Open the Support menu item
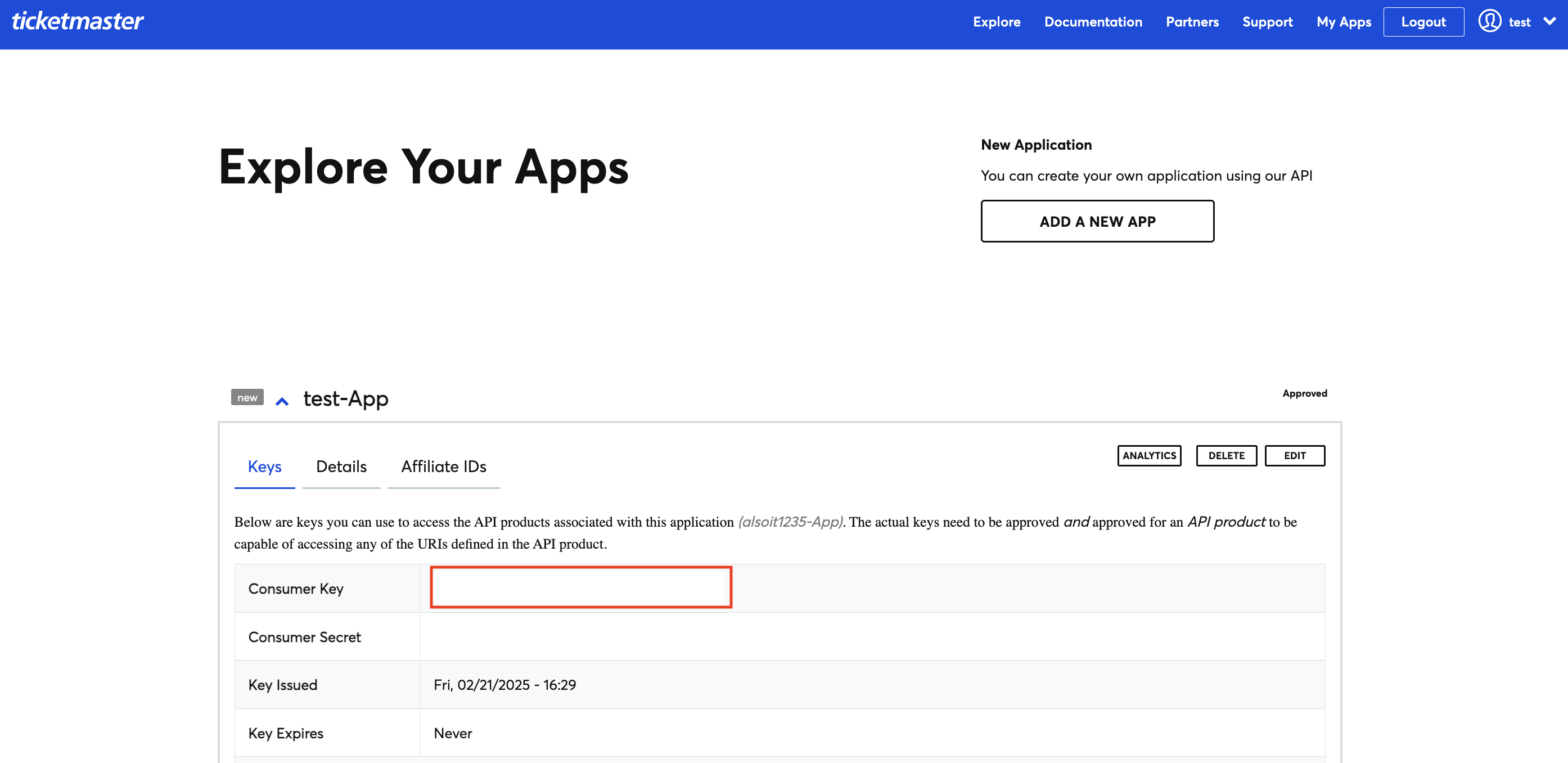 (x=1267, y=22)
